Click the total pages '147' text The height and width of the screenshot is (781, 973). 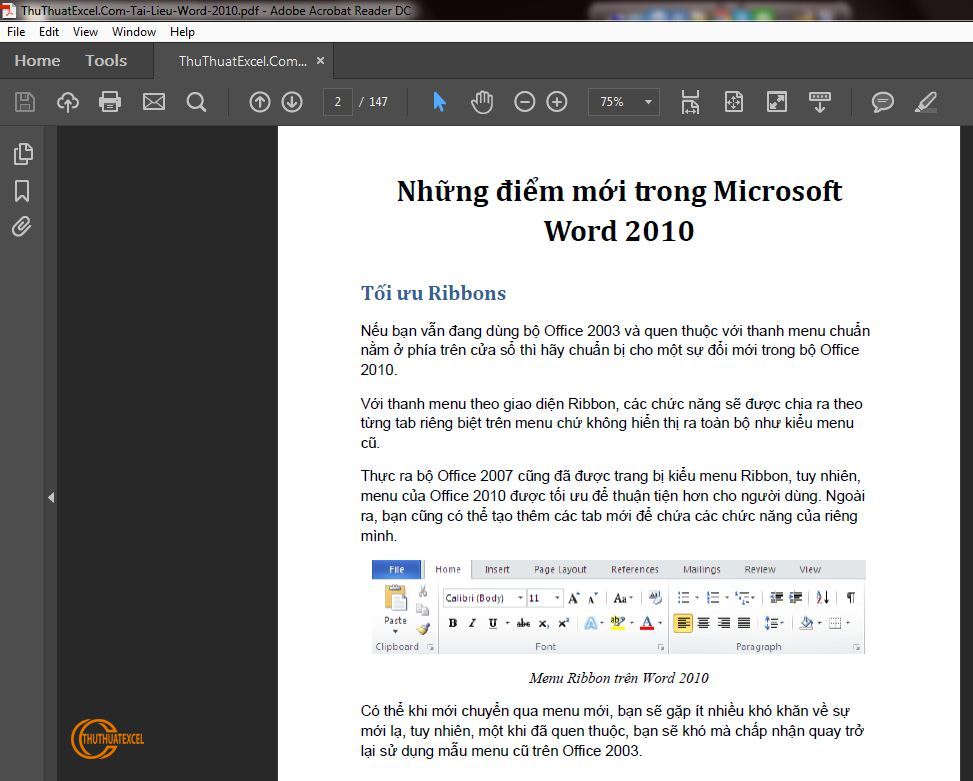tap(379, 102)
